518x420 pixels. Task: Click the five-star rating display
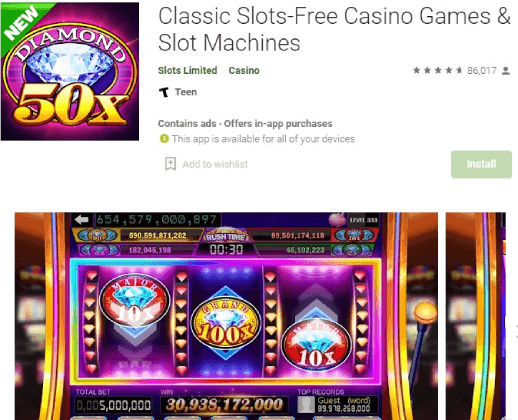coord(438,70)
